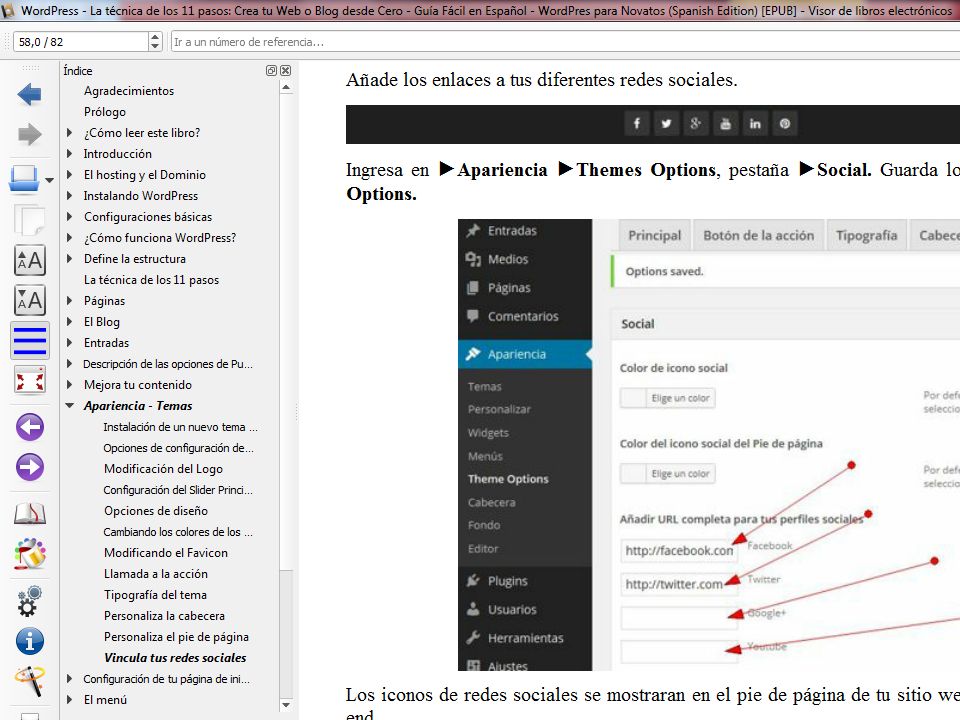Go to 'Modificación del Logo'
This screenshot has height=720, width=960.
tap(163, 469)
